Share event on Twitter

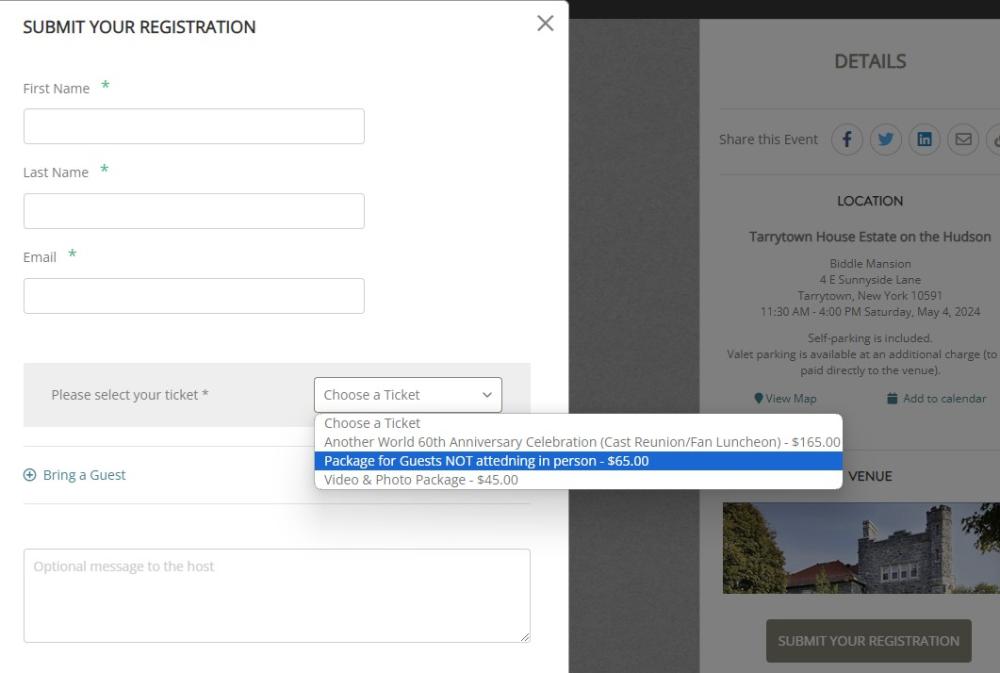click(885, 140)
